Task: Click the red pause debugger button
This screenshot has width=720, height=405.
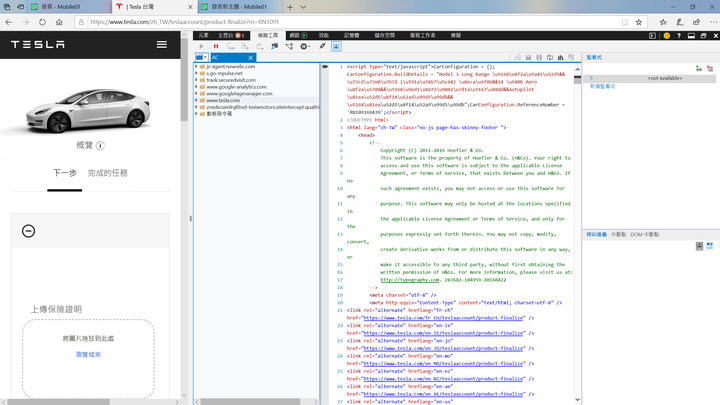Action: click(x=216, y=46)
